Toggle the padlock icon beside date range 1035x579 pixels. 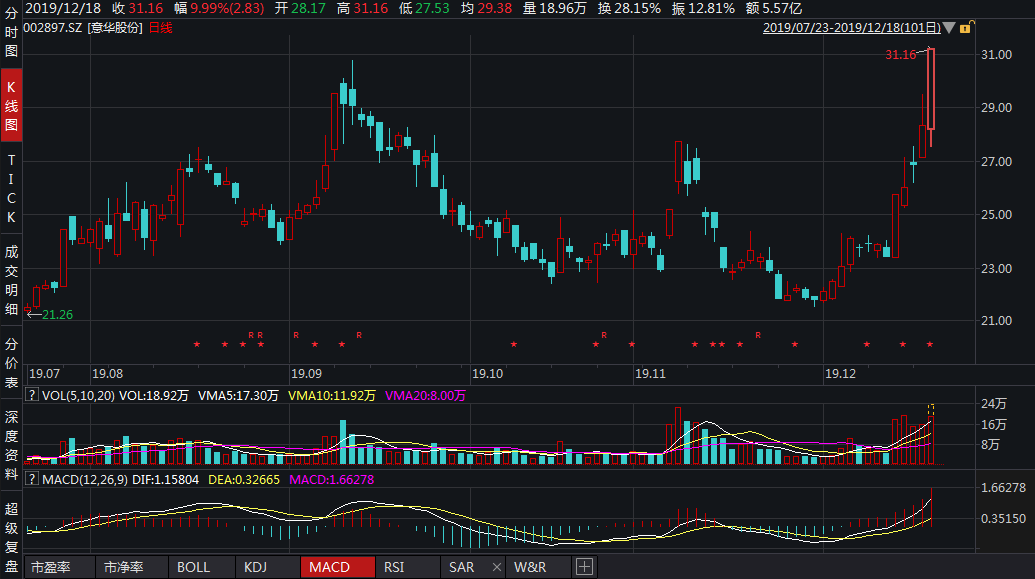point(965,28)
